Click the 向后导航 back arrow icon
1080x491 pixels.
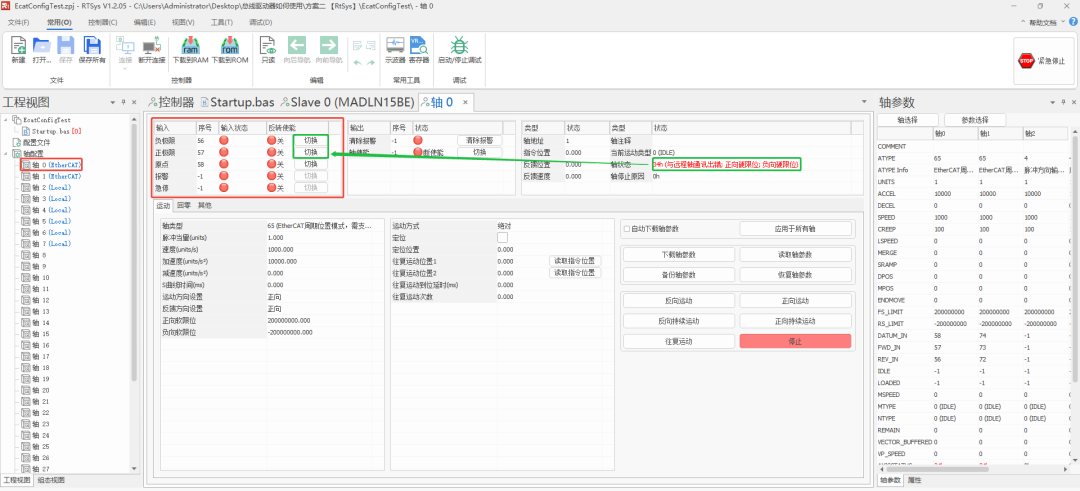pyautogui.click(x=297, y=46)
